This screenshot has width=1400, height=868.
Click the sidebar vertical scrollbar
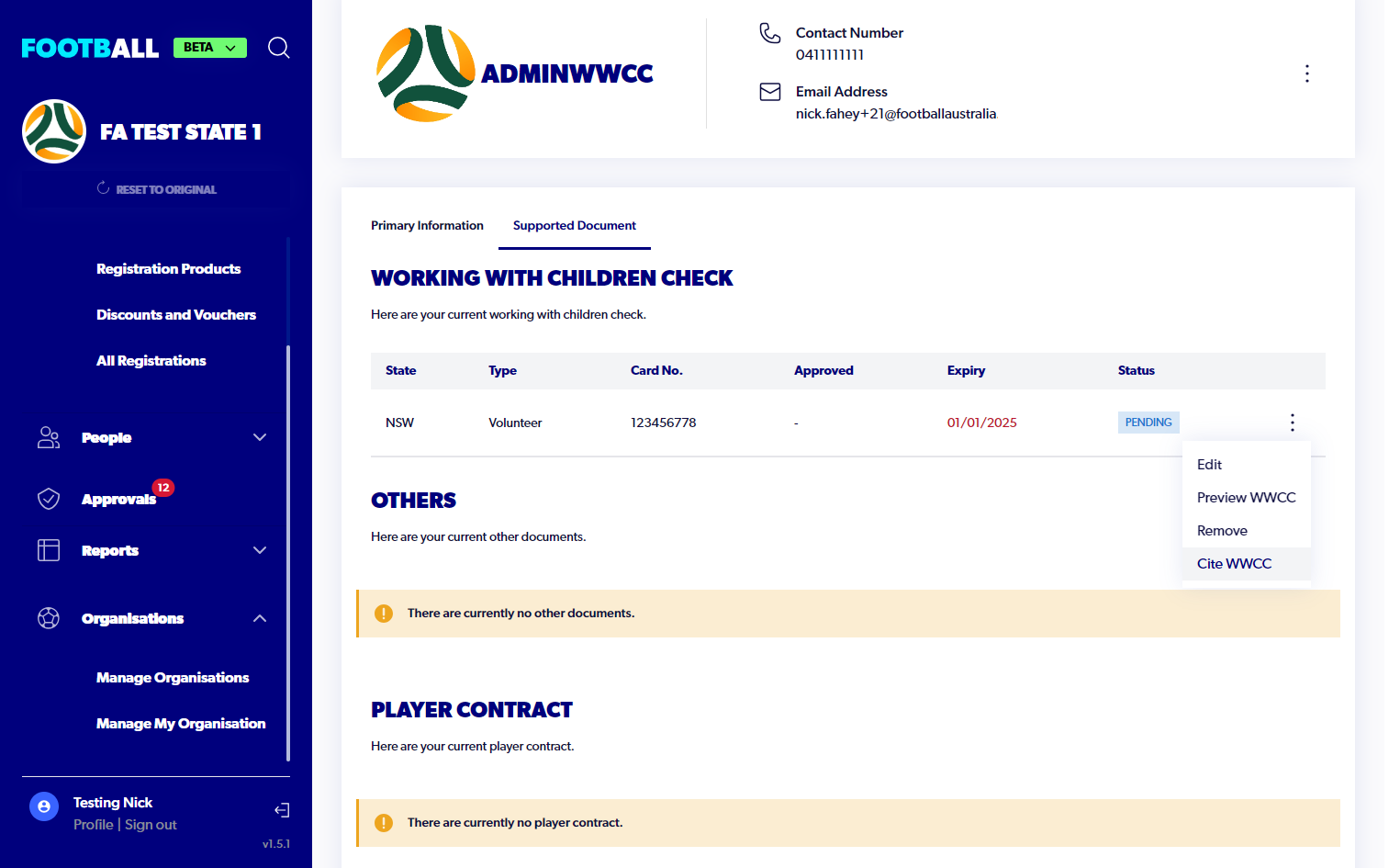click(x=288, y=553)
